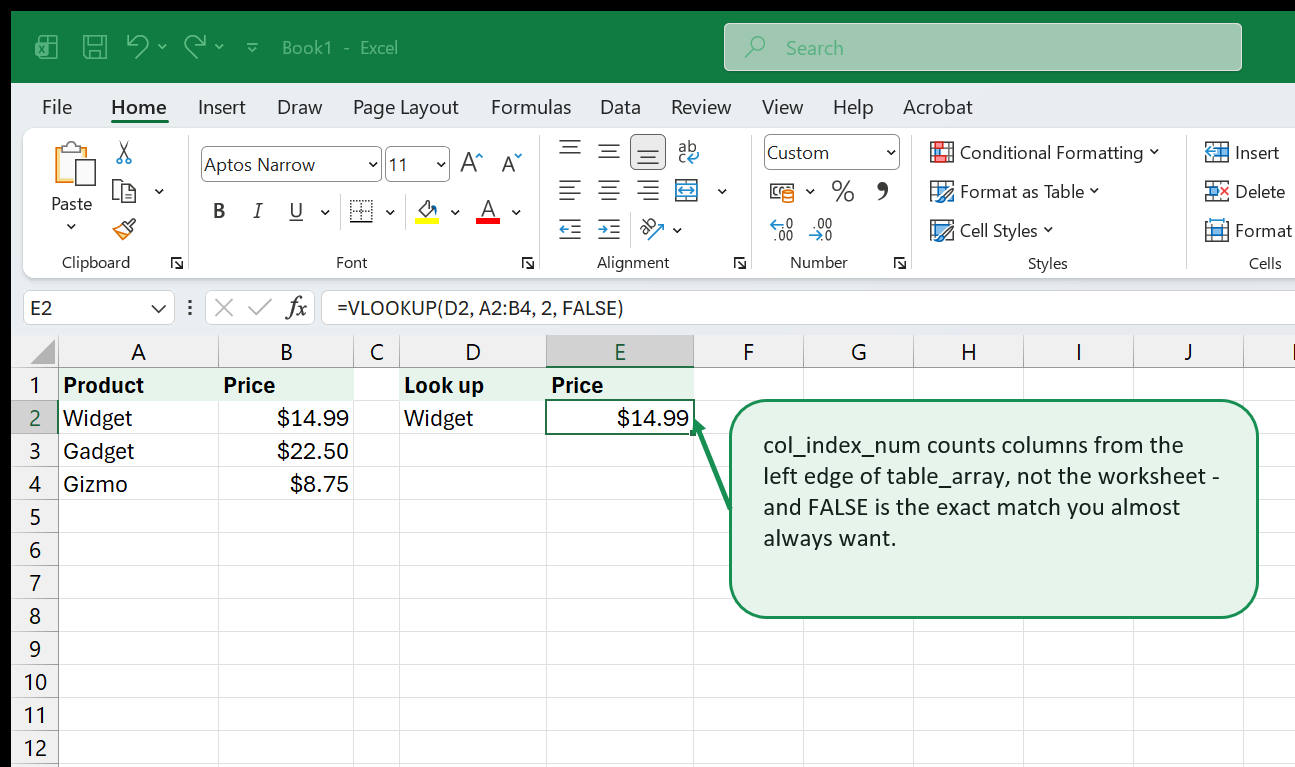Screen dimensions: 1295x767
Task: Align text left
Action: 570,190
